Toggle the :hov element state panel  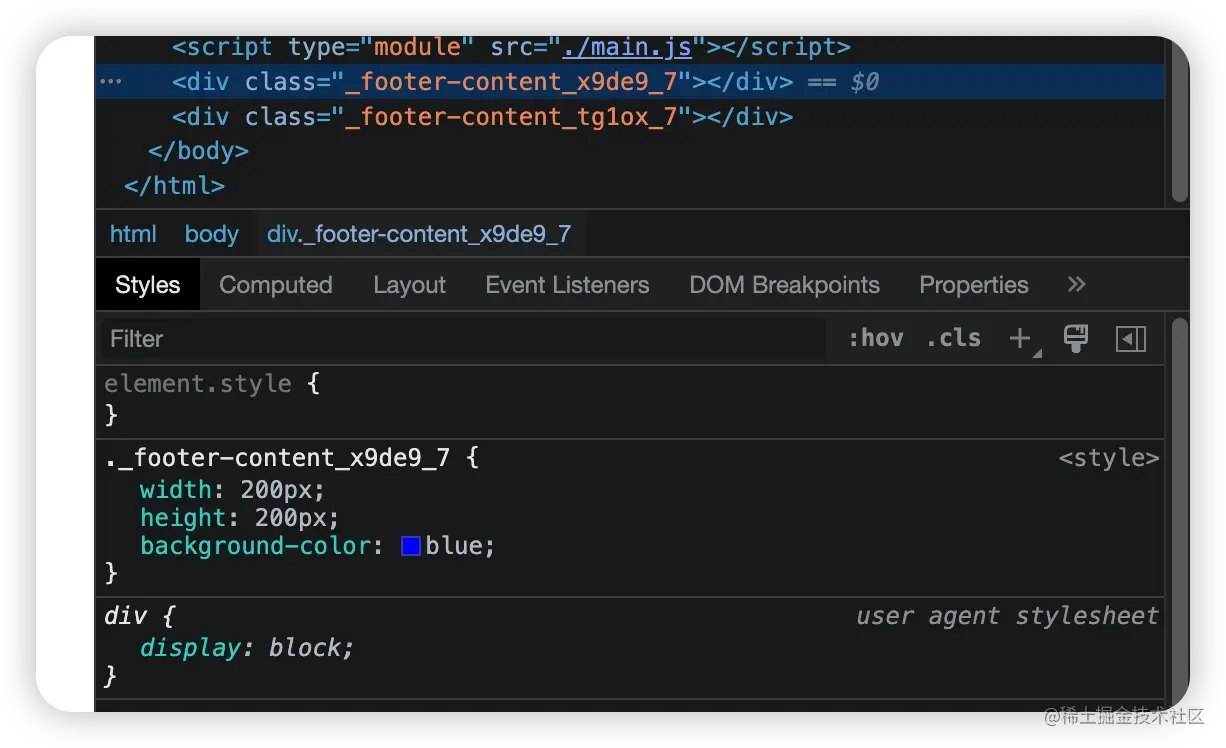(876, 339)
